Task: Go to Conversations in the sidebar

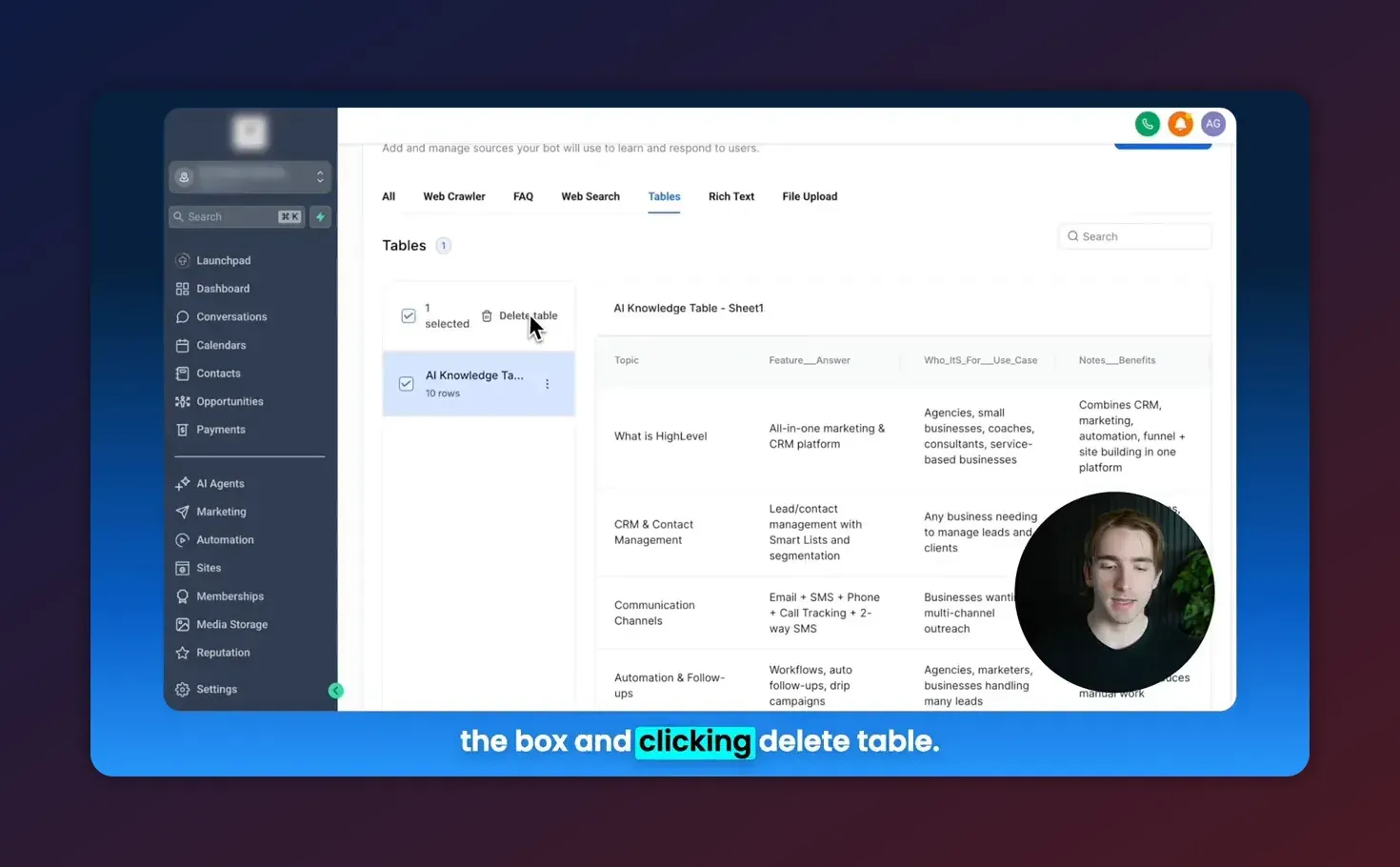Action: (230, 317)
